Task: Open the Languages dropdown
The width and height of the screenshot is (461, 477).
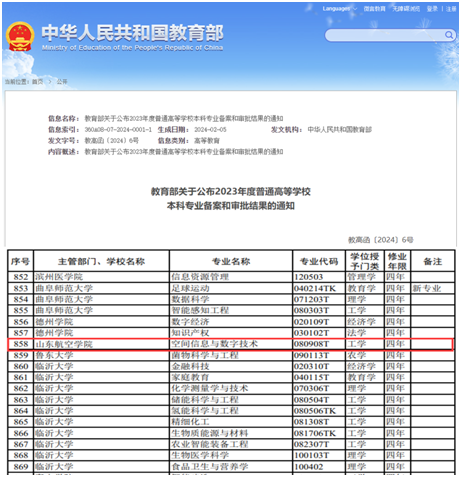Action: point(339,9)
